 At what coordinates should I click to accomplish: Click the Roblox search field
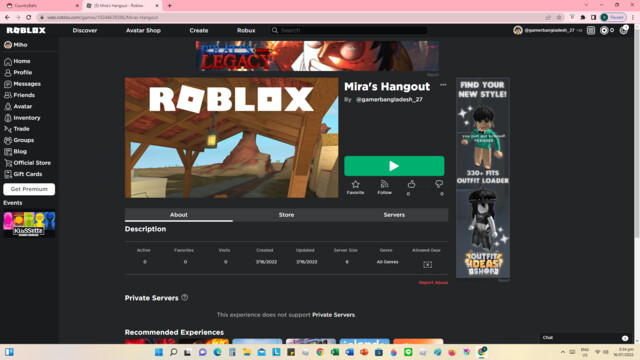349,30
